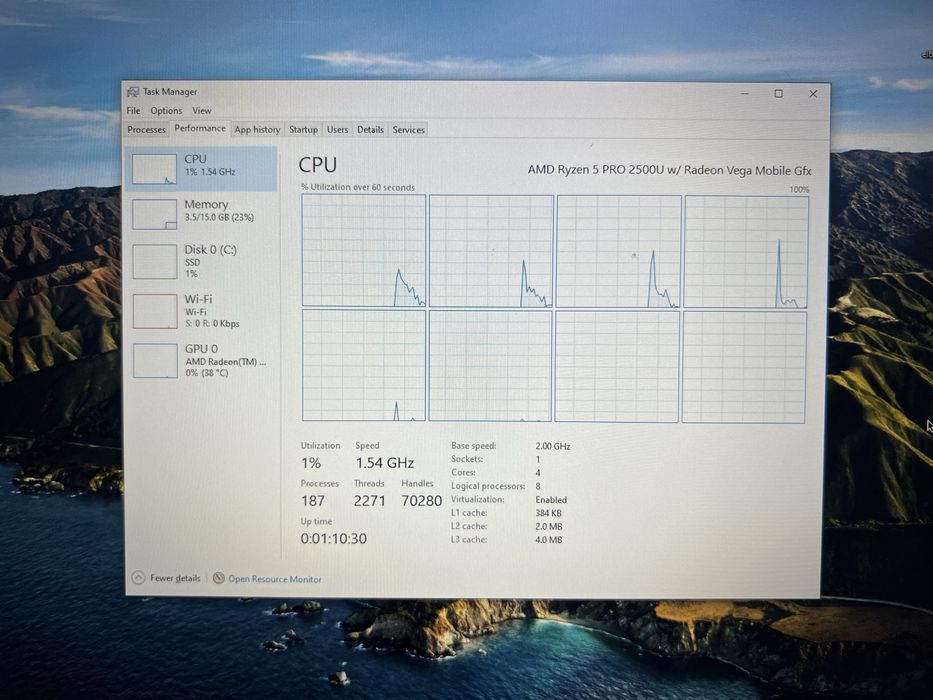Click the fourth graph in top row
The height and width of the screenshot is (700, 933).
(746, 252)
